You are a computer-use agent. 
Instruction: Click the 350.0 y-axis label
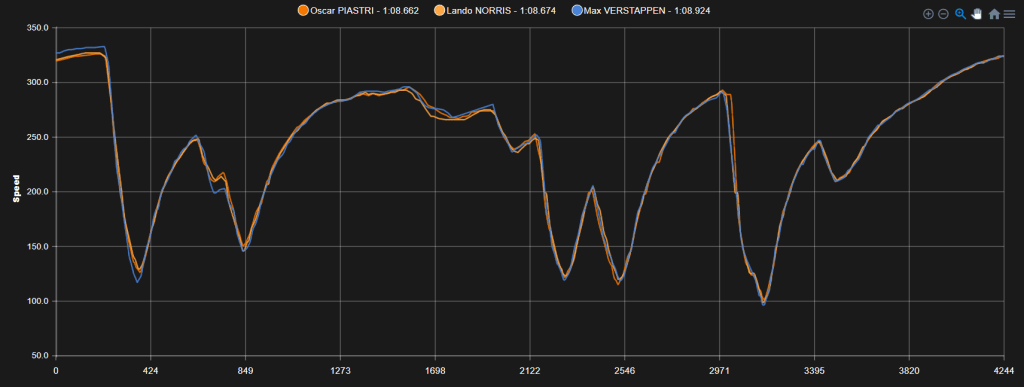pyautogui.click(x=37, y=28)
